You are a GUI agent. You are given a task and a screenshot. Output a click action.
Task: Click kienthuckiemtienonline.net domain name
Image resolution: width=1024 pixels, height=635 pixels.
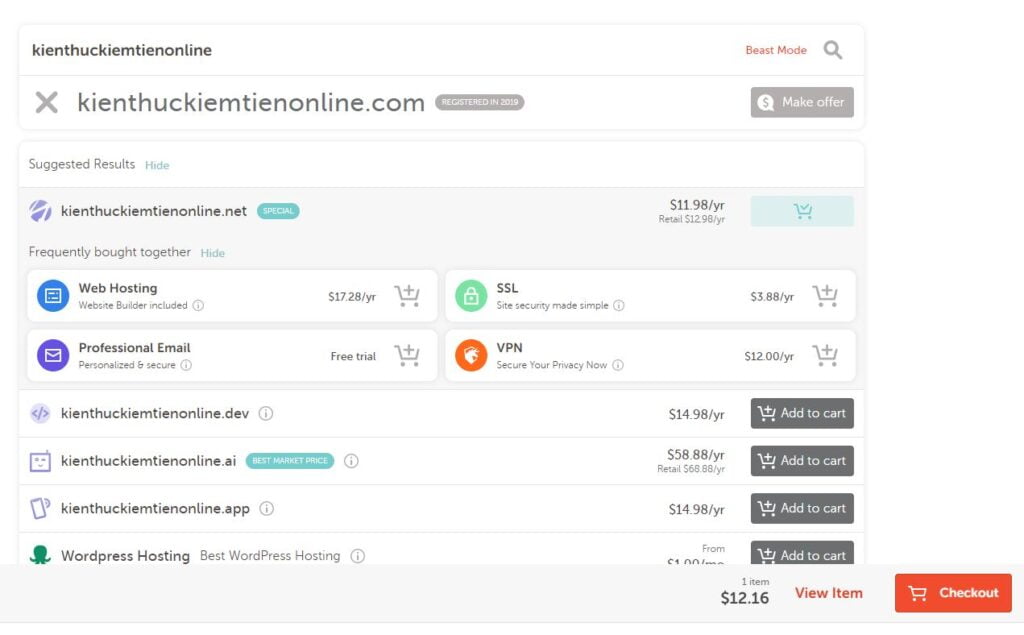pos(153,211)
